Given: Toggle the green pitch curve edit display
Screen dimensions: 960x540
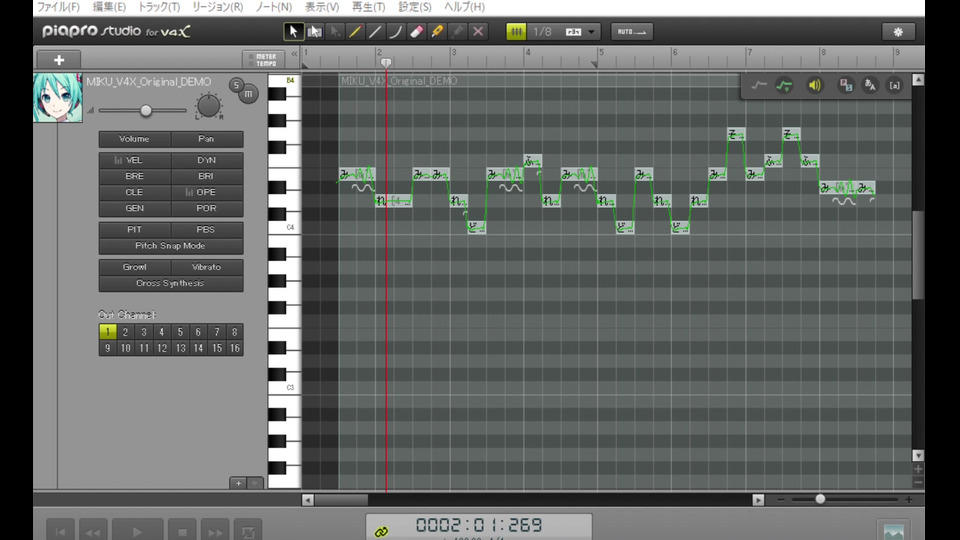Looking at the screenshot, I should coord(784,85).
